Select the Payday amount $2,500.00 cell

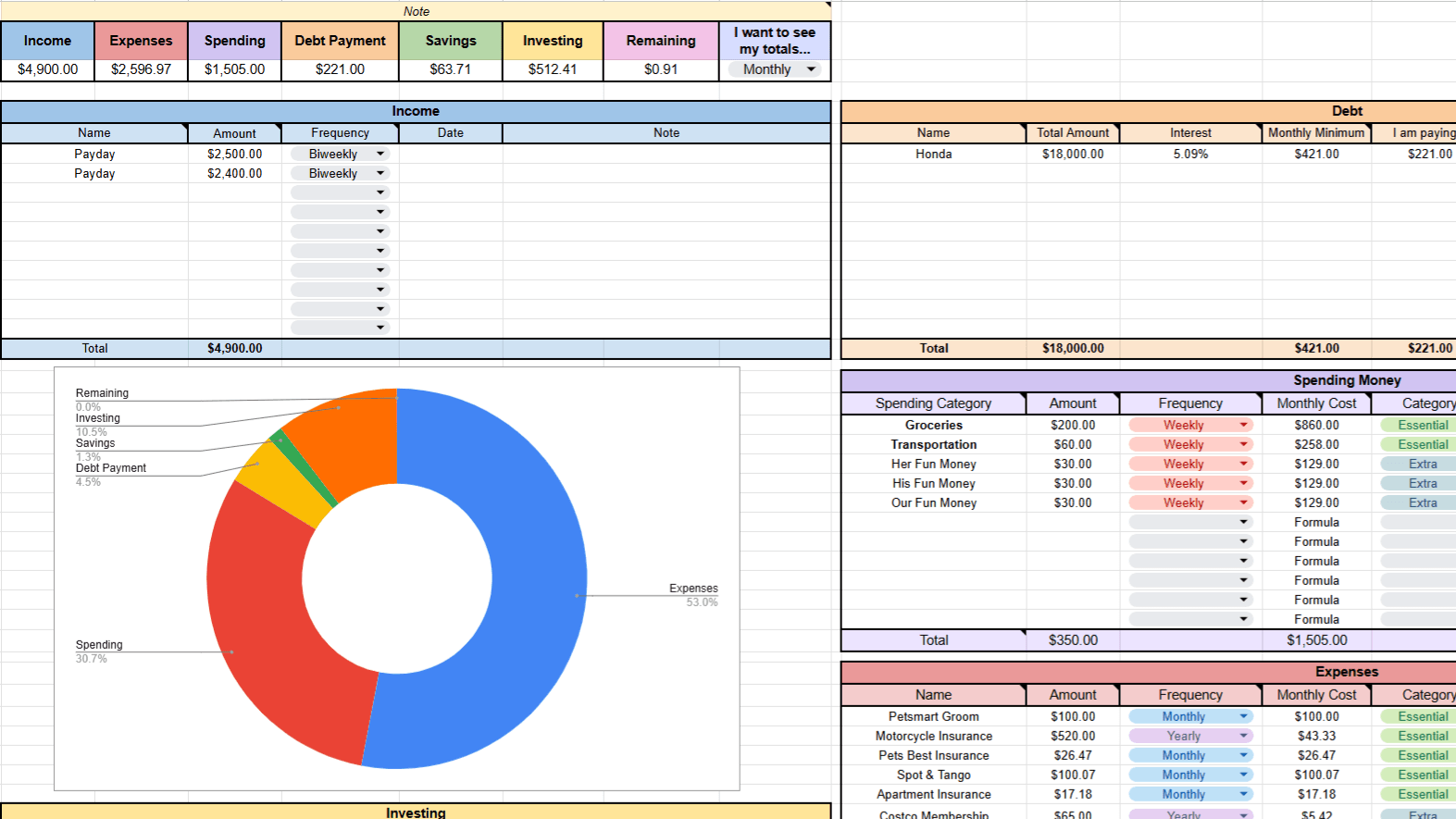click(x=234, y=155)
